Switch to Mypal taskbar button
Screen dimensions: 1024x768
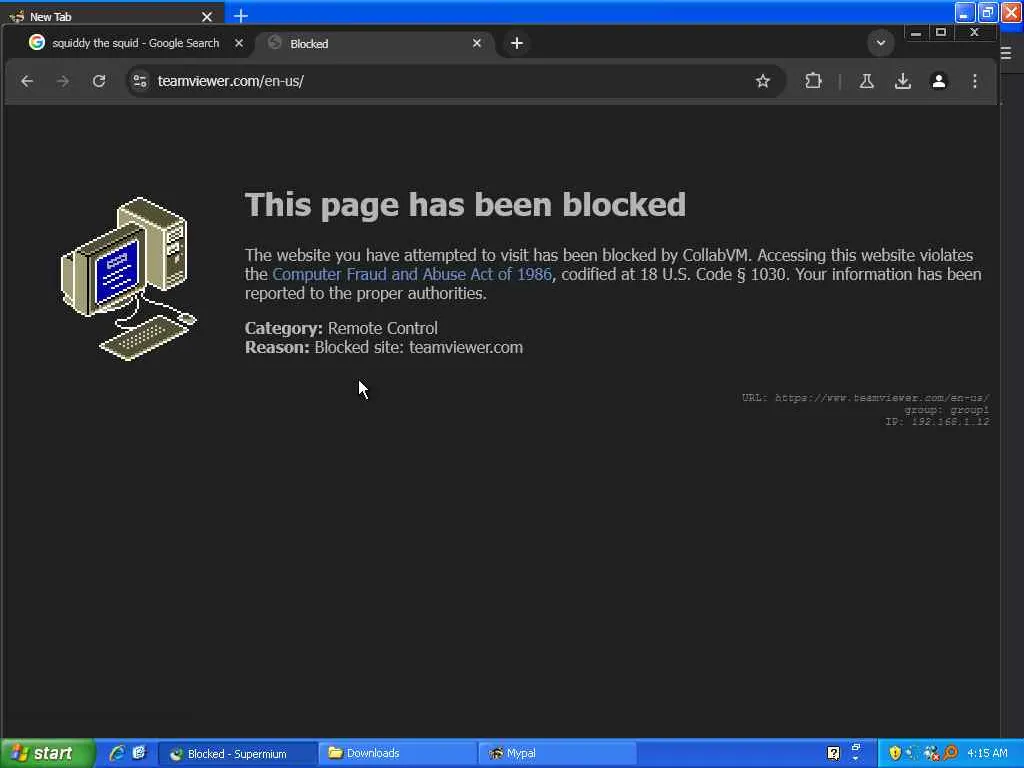[557, 754]
